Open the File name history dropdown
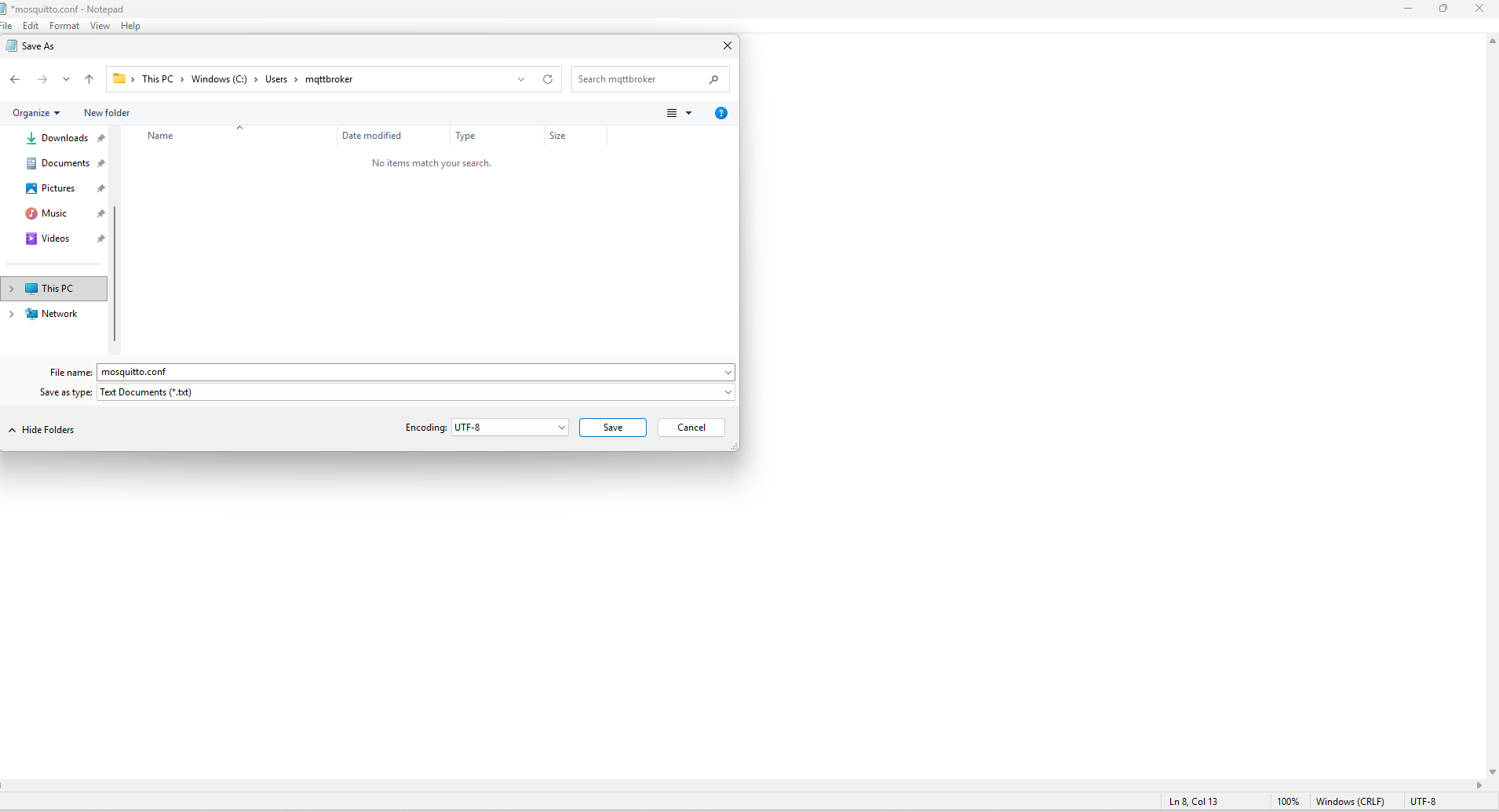The height and width of the screenshot is (812, 1499). [728, 372]
